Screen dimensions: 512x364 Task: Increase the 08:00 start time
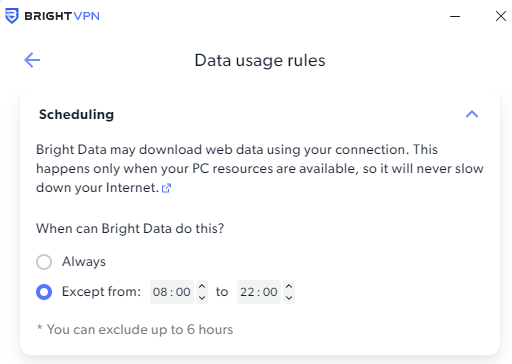[x=202, y=286]
